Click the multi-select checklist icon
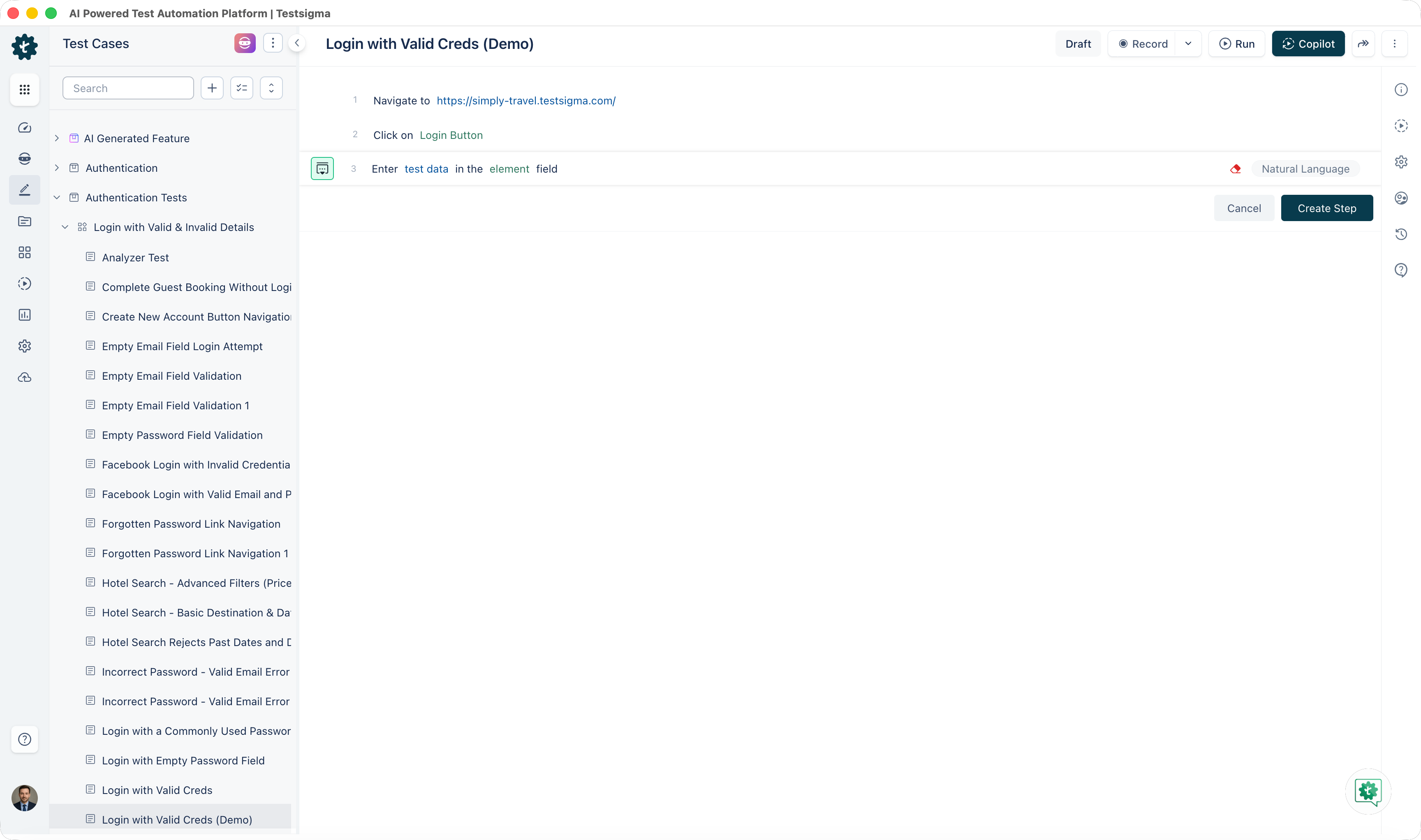The image size is (1421, 840). coord(242,88)
